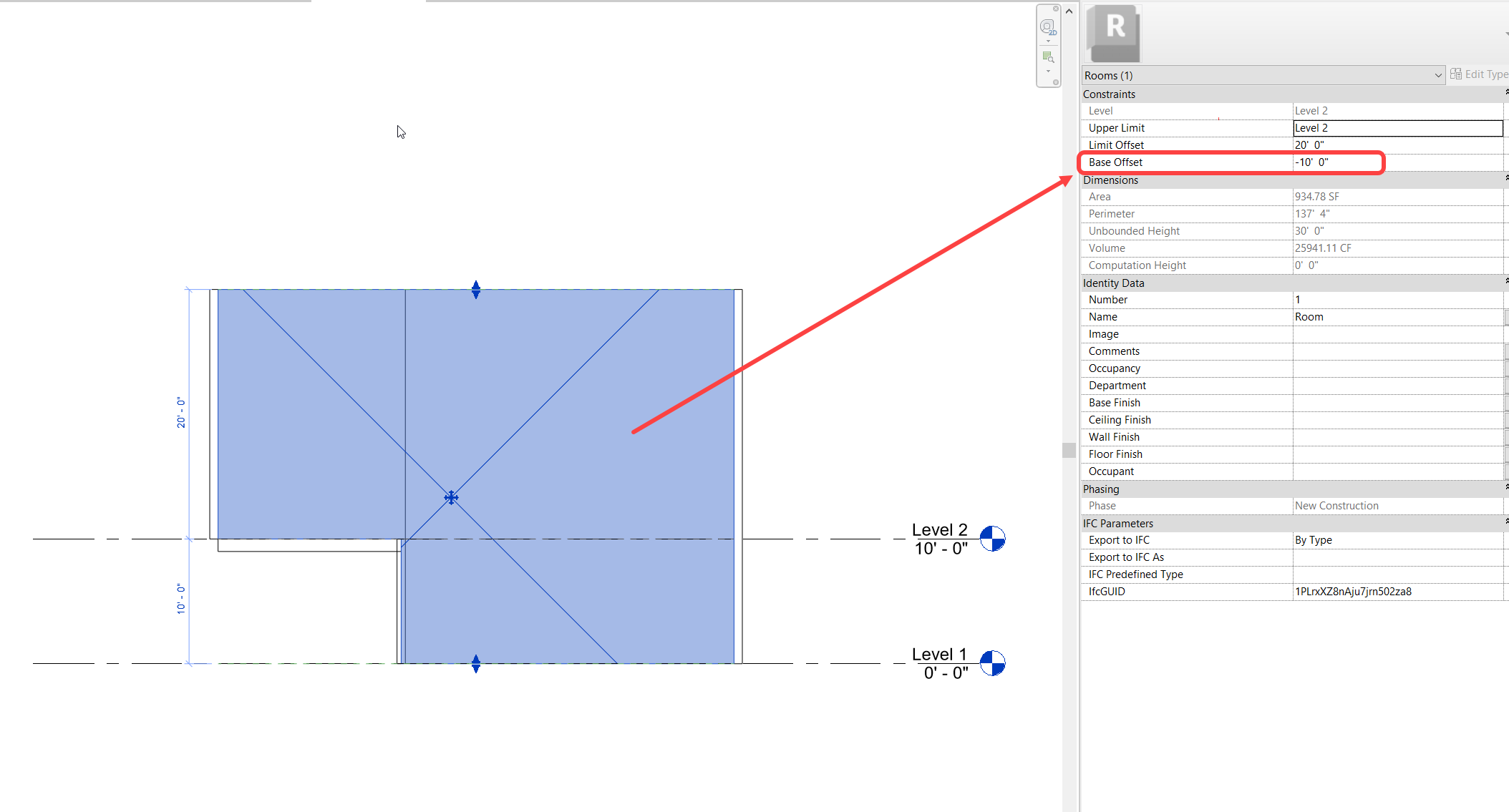
Task: Click the 20' - 0" temporary dimension text
Action: coord(180,414)
